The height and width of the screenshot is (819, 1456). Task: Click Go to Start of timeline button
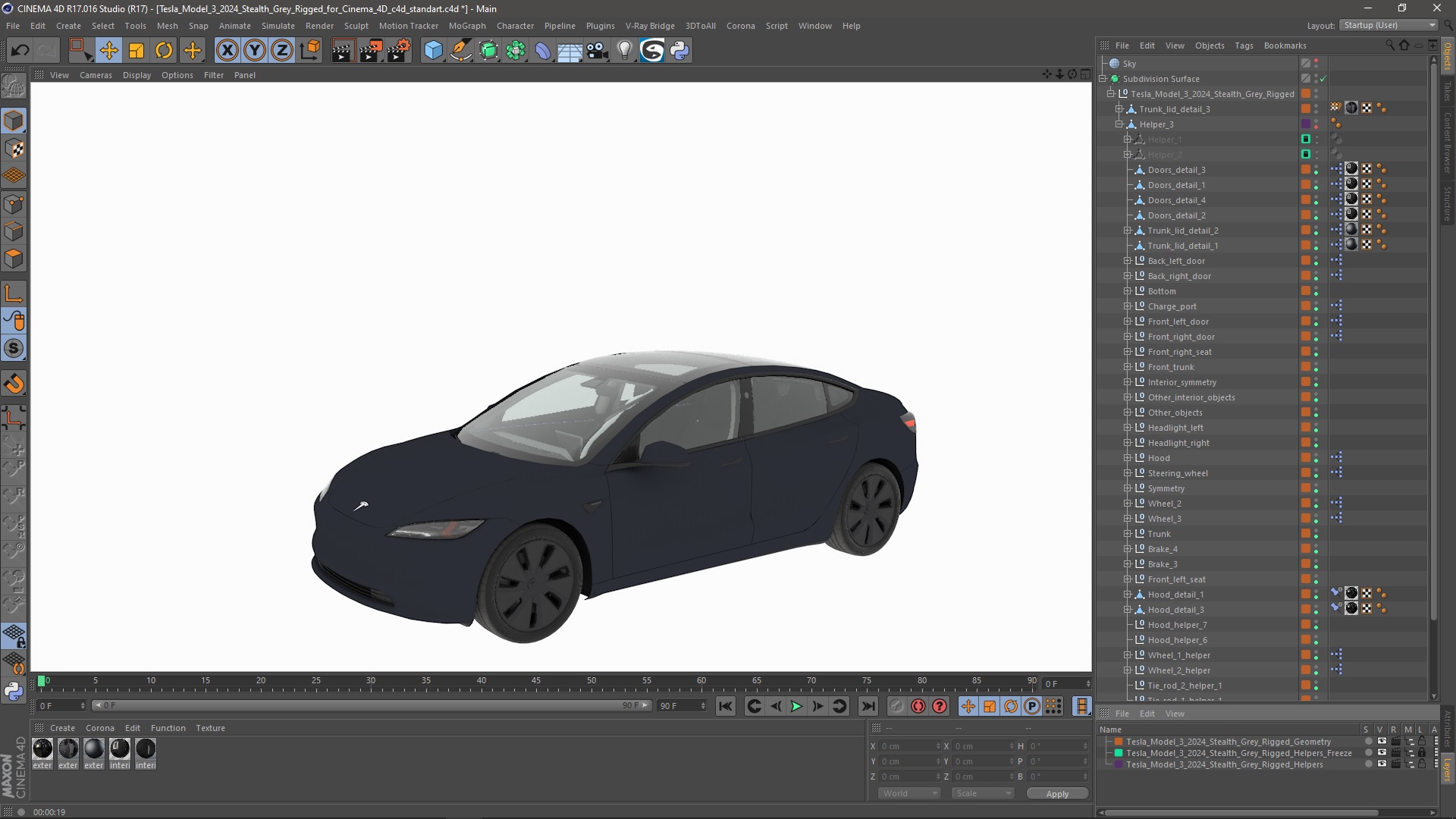tap(726, 706)
